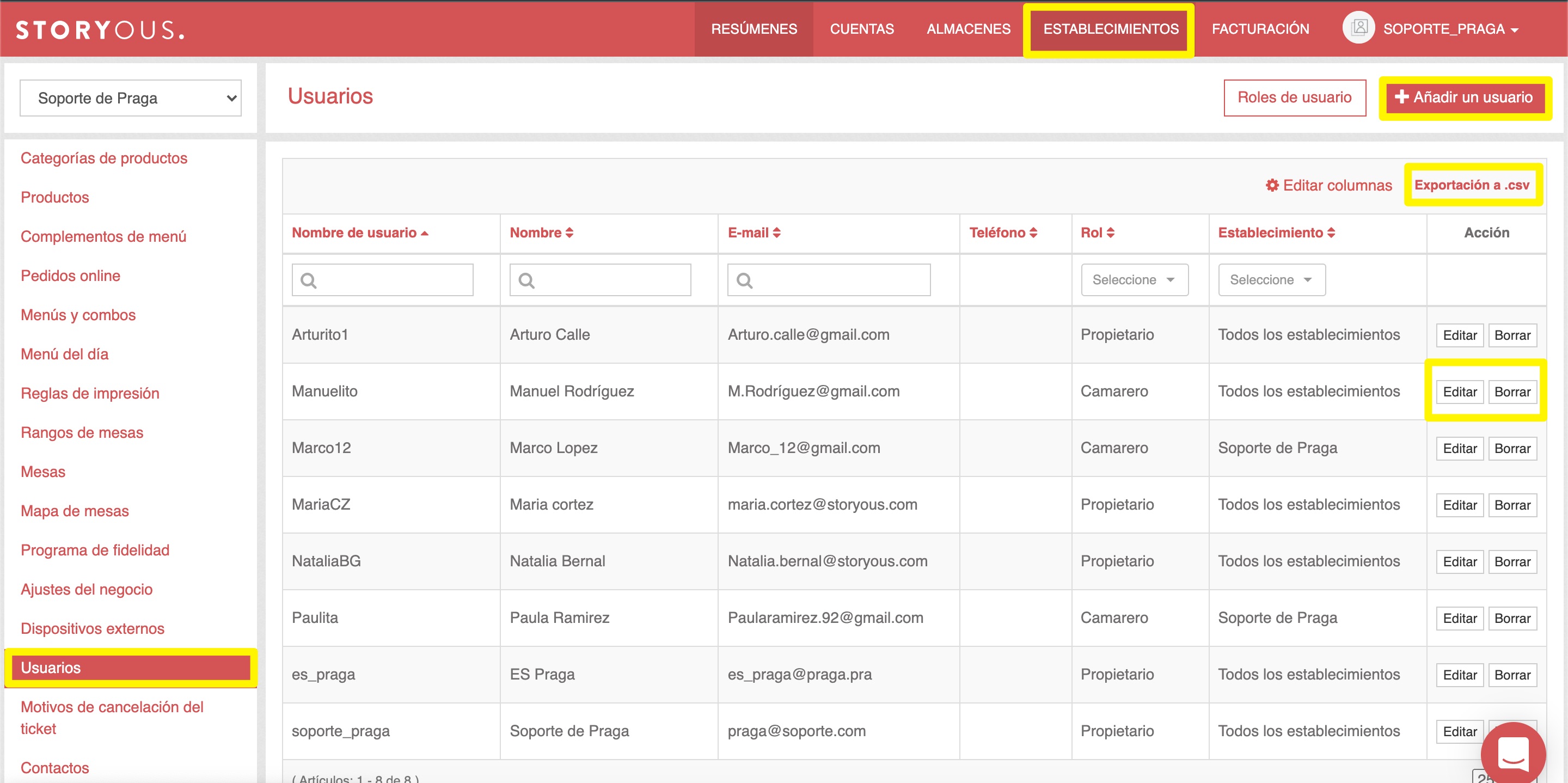Screen dimensions: 1568x783
Task: Go to the Establecimientos tab
Action: 1110,29
